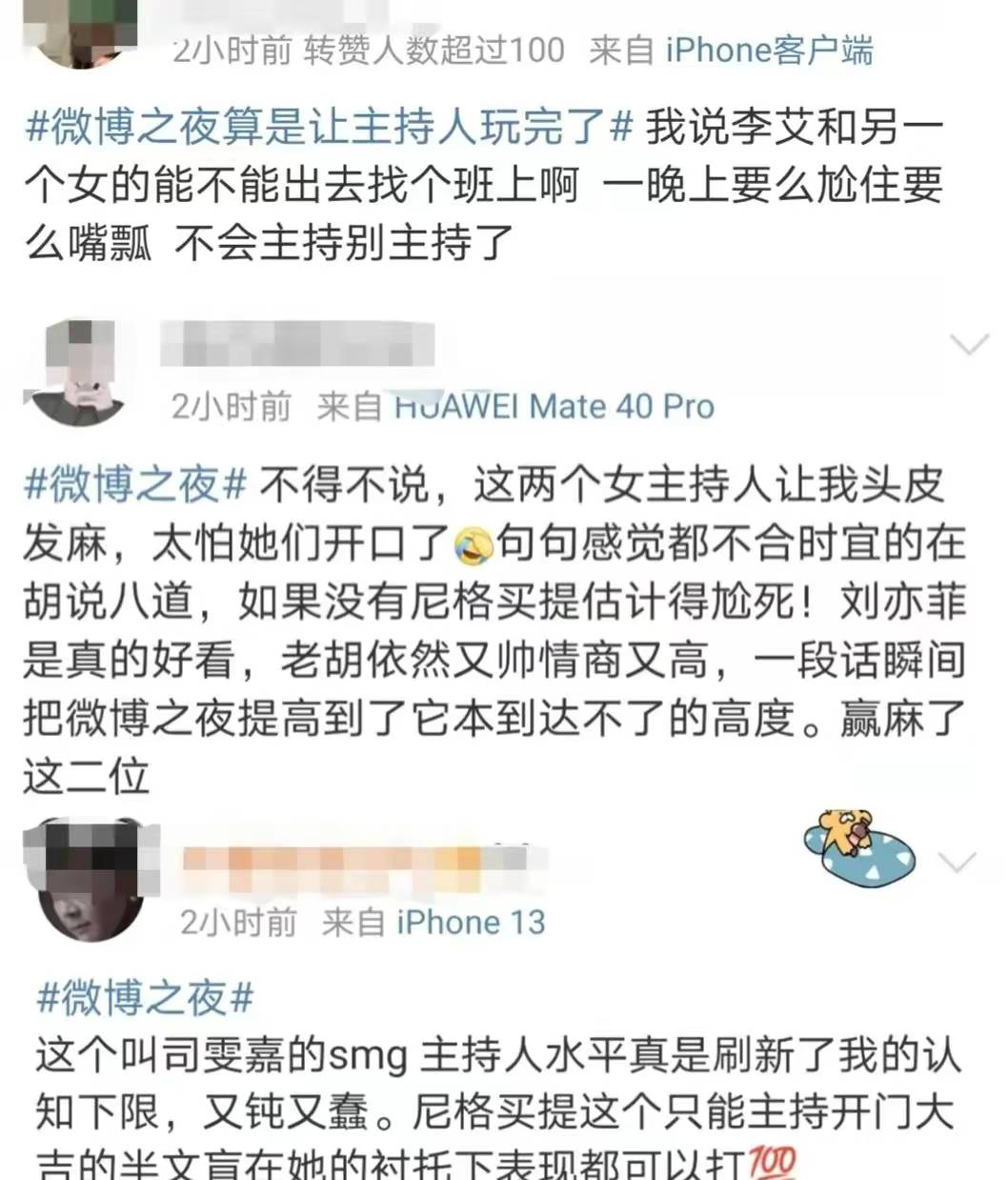This screenshot has height=1180, width=1008.
Task: Expand options chevron on second post
Action: pos(971,344)
